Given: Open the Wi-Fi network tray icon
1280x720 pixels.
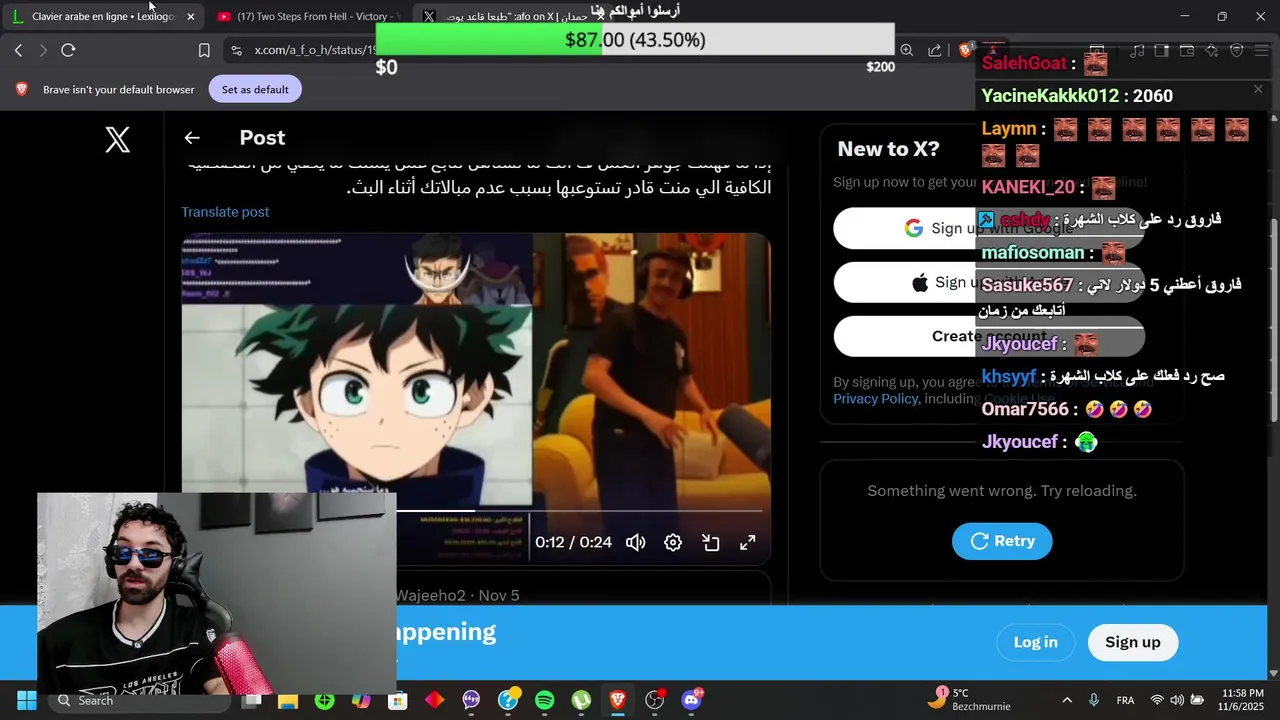Looking at the screenshot, I should [x=1157, y=700].
